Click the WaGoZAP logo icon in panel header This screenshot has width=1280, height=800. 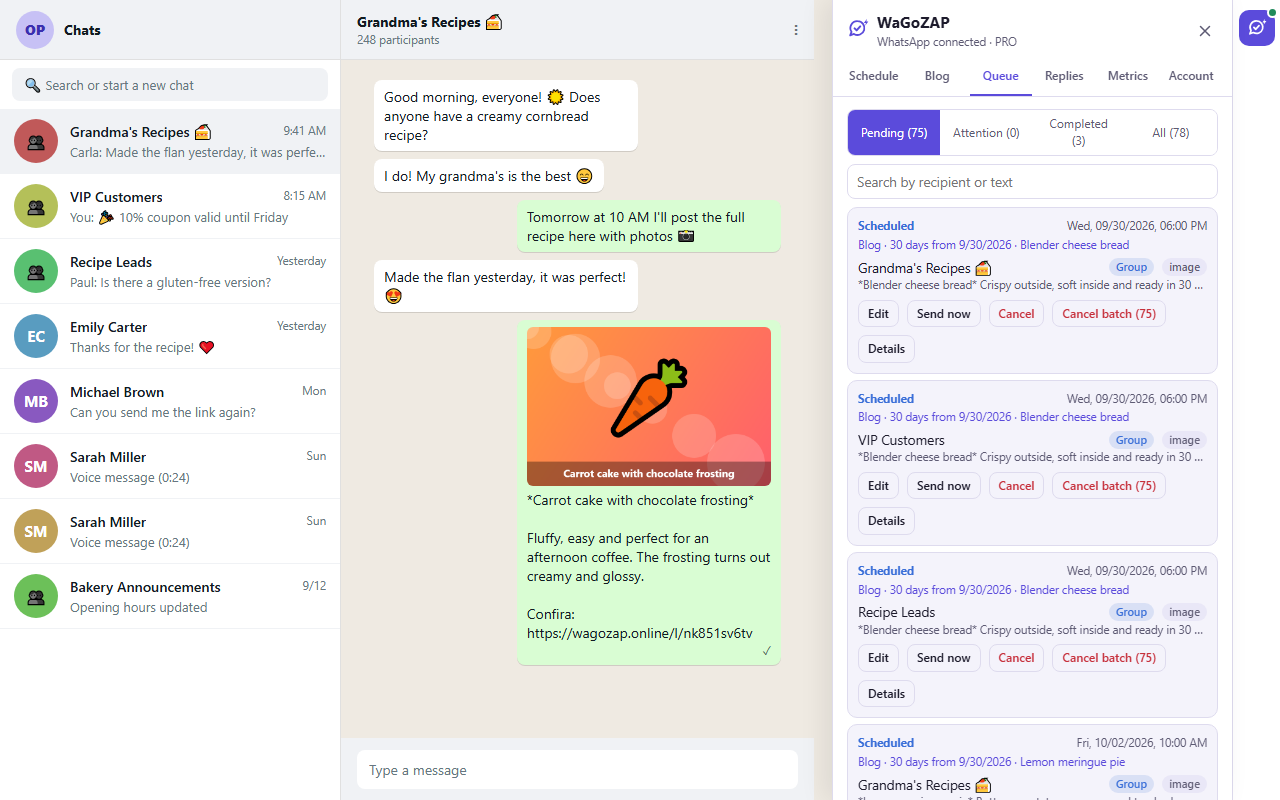pyautogui.click(x=858, y=29)
